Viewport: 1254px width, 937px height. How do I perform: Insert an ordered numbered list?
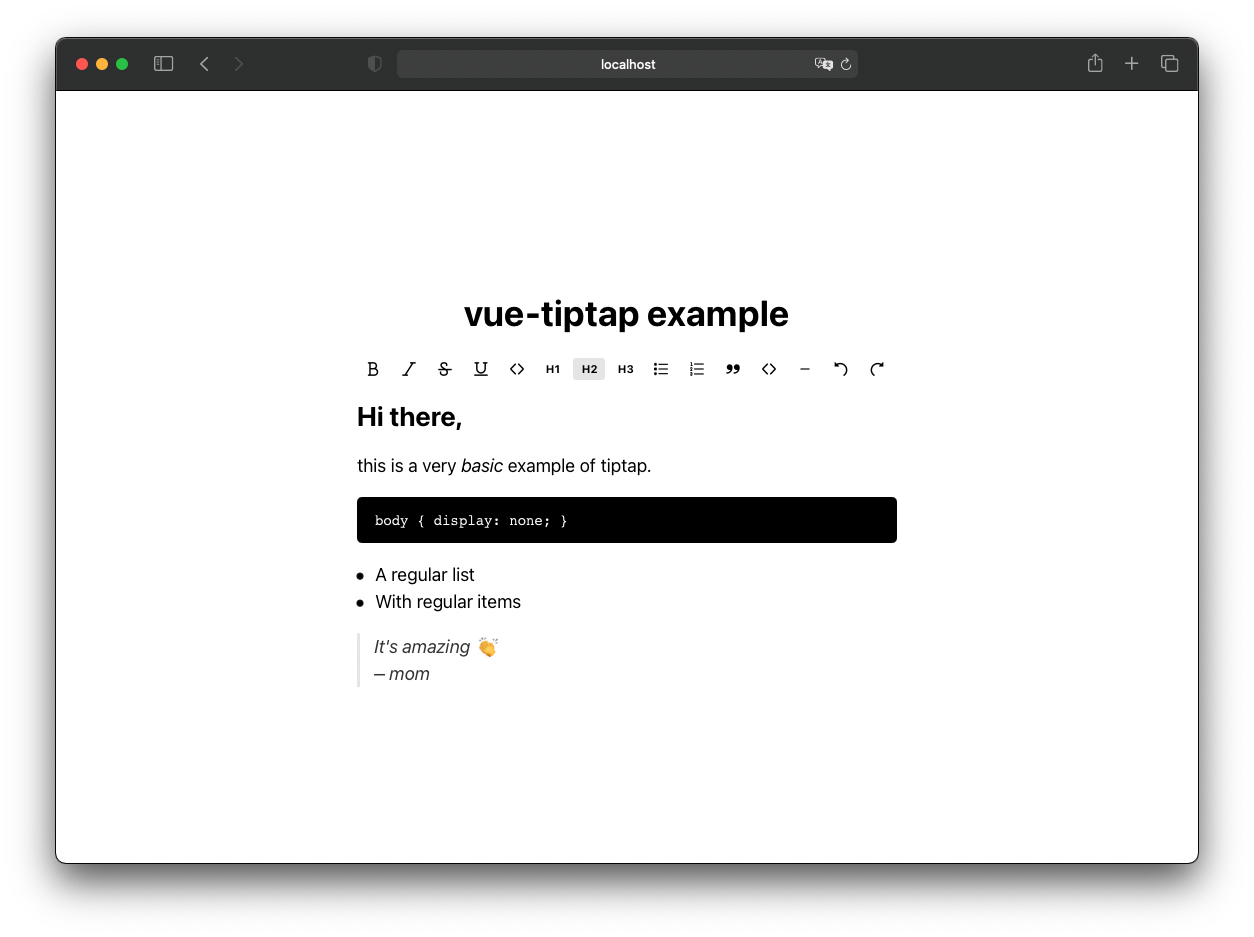[697, 369]
